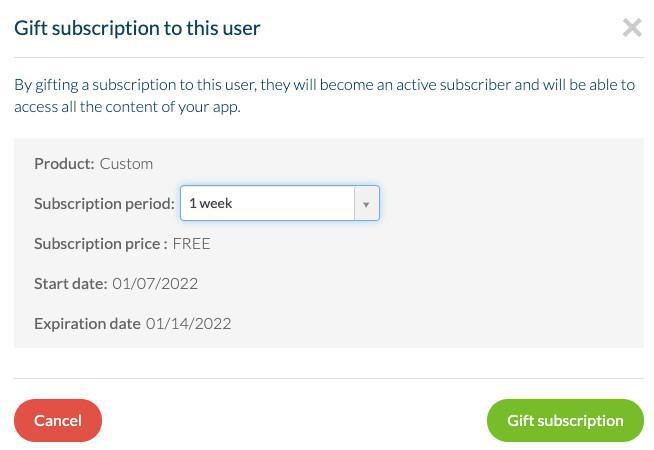Click the 'FREE' price value

pos(191,243)
